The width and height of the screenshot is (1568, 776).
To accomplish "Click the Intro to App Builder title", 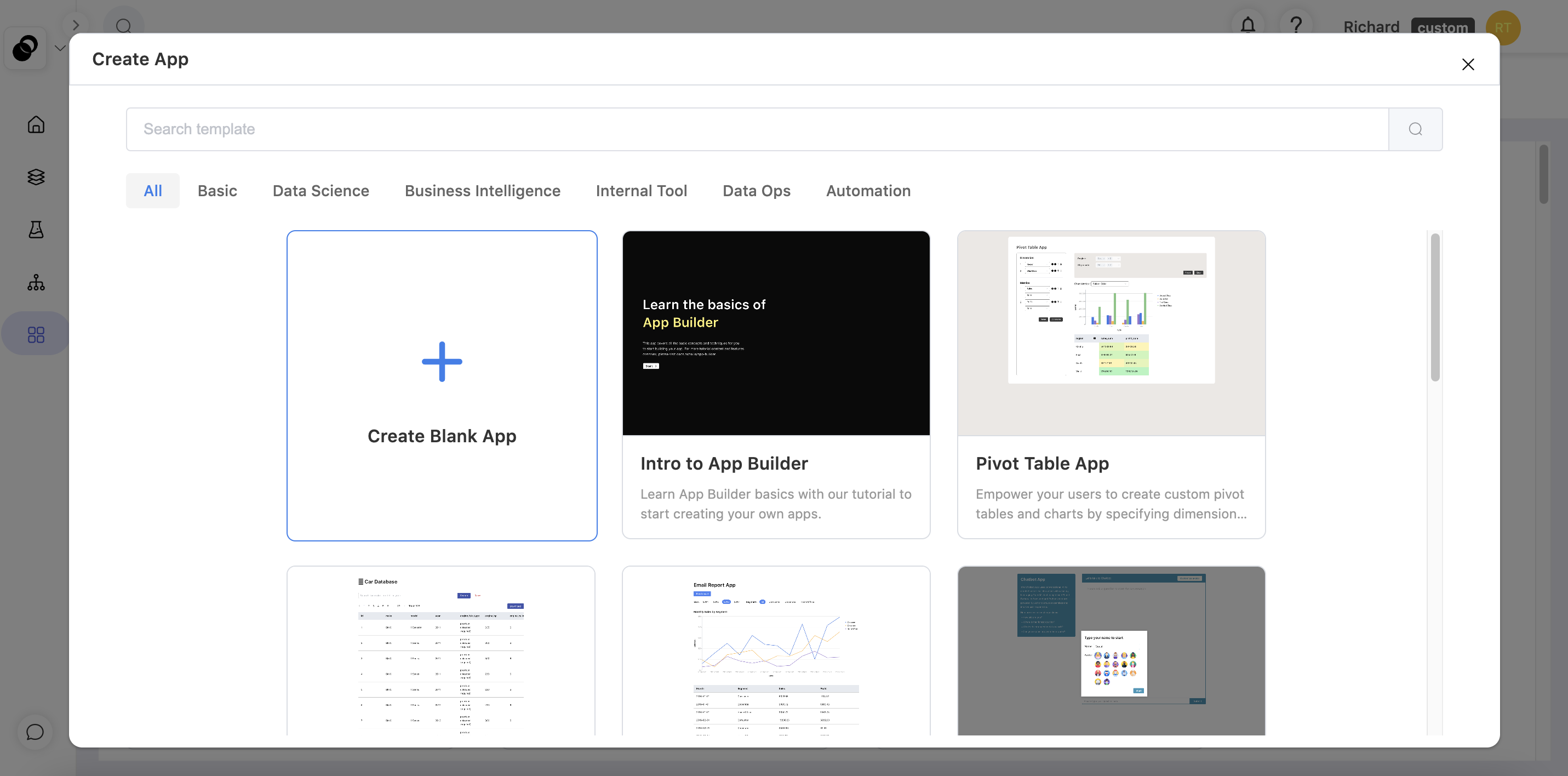I will click(724, 464).
